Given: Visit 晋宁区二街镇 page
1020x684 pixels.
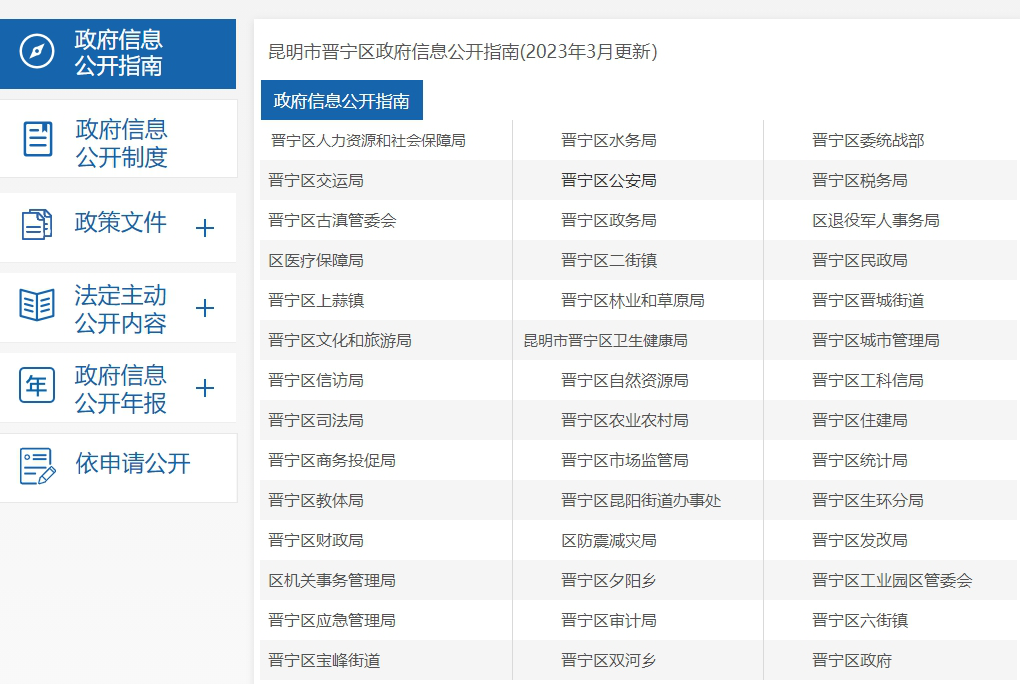Looking at the screenshot, I should click(x=609, y=260).
